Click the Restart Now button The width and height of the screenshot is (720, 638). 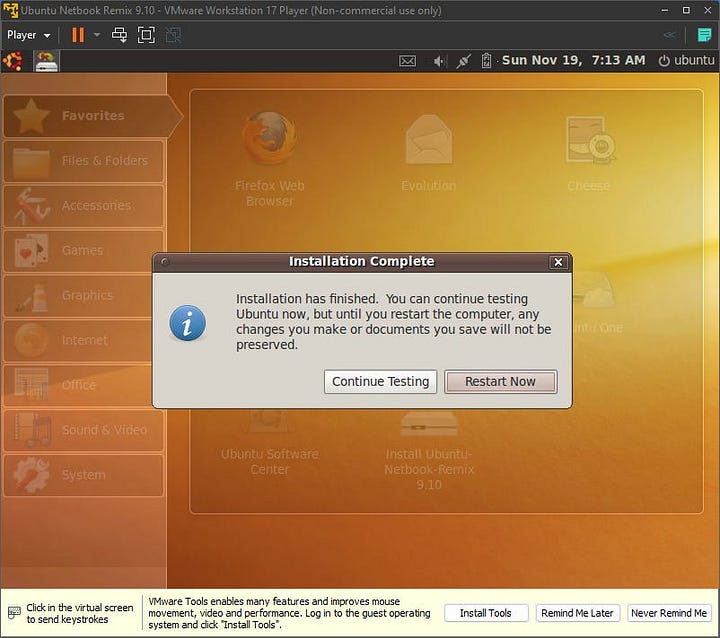pos(501,382)
